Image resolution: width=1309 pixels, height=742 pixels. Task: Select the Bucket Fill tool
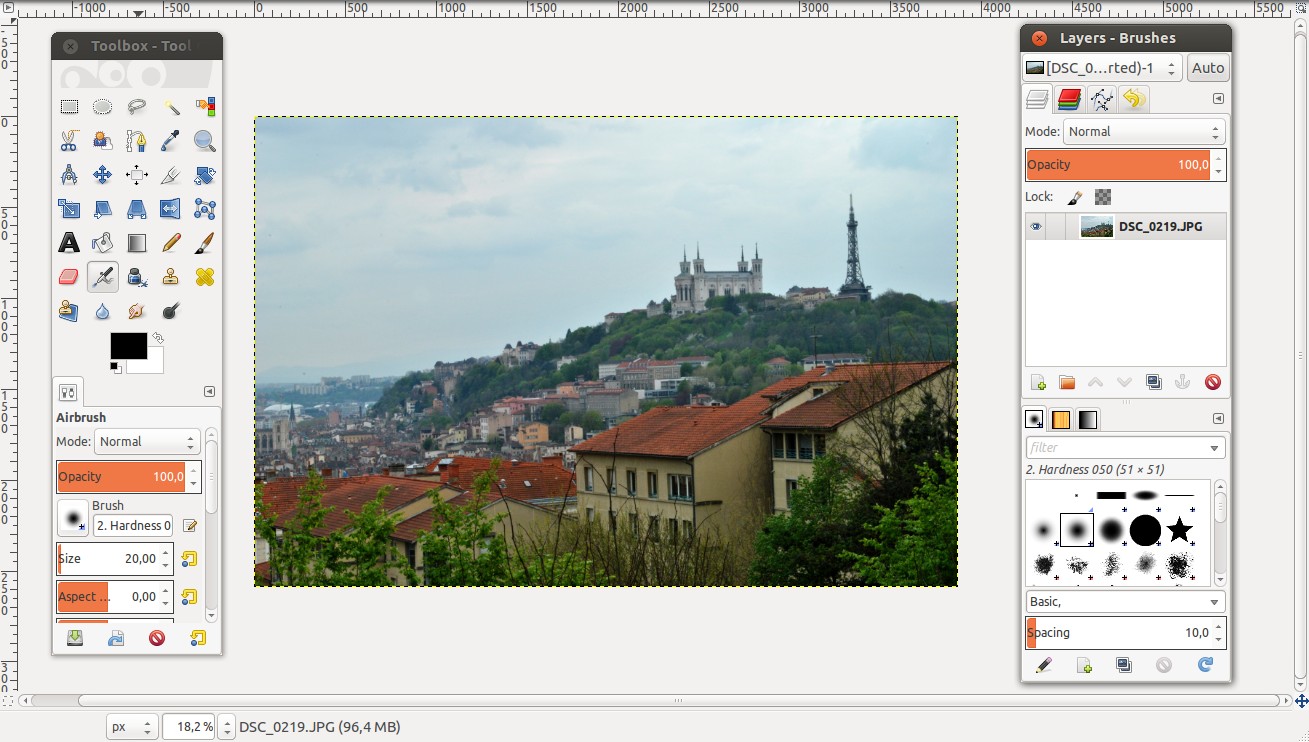[x=102, y=242]
